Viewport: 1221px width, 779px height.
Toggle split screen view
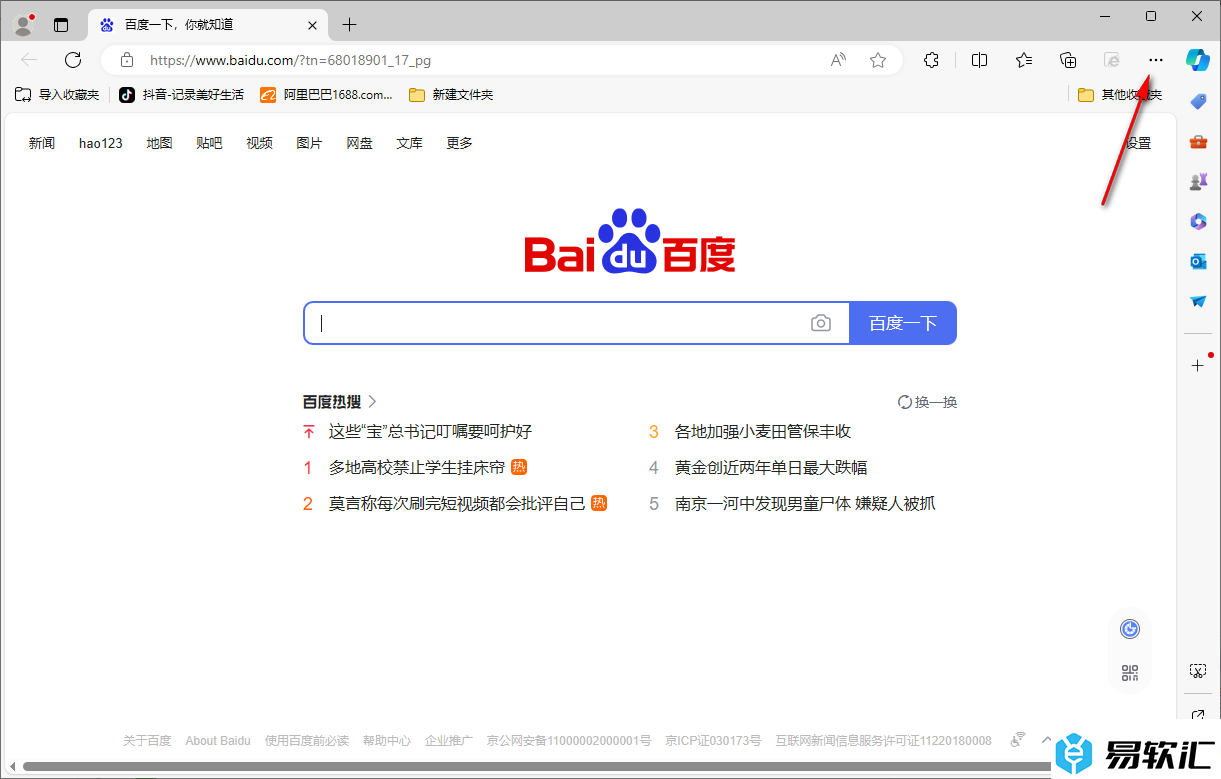pyautogui.click(x=980, y=60)
